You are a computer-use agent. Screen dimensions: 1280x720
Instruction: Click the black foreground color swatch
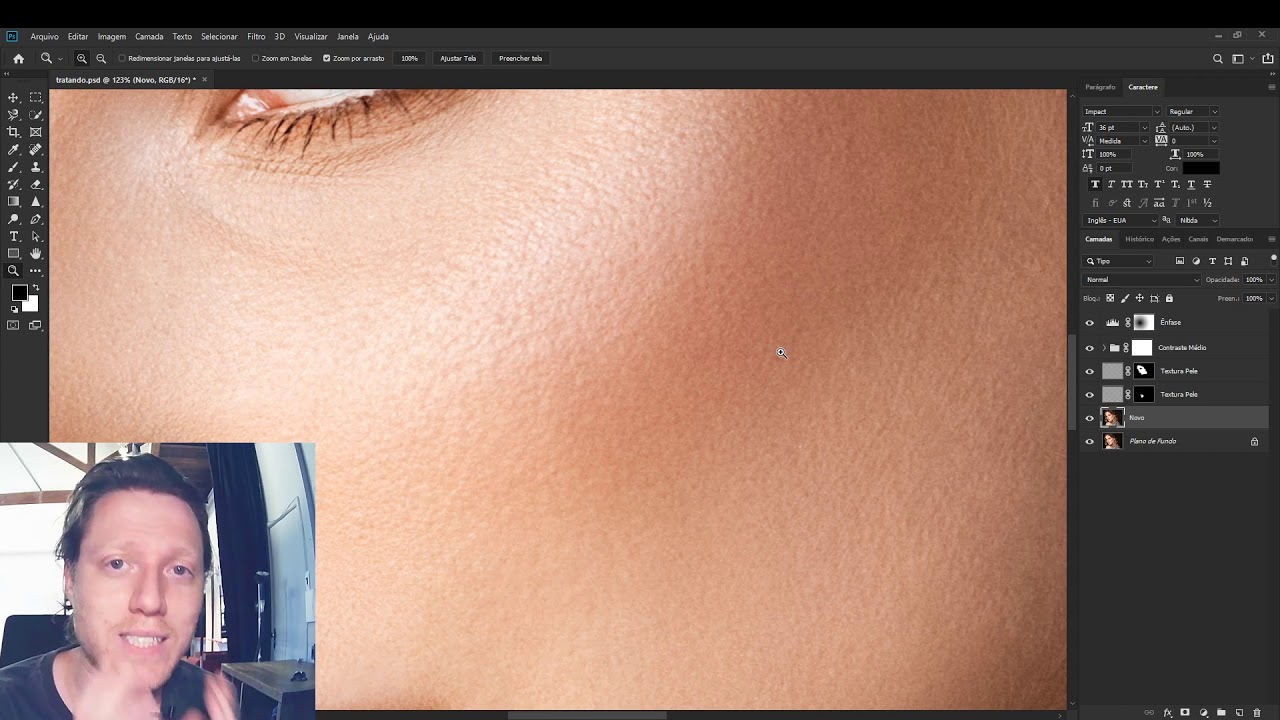click(19, 293)
